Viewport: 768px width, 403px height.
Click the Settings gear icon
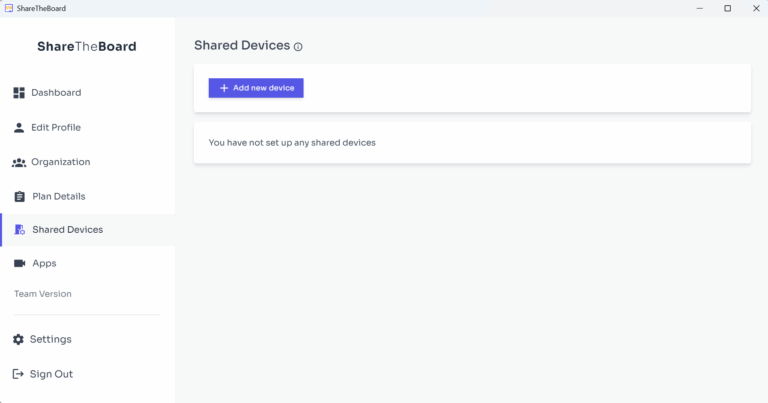pos(18,339)
